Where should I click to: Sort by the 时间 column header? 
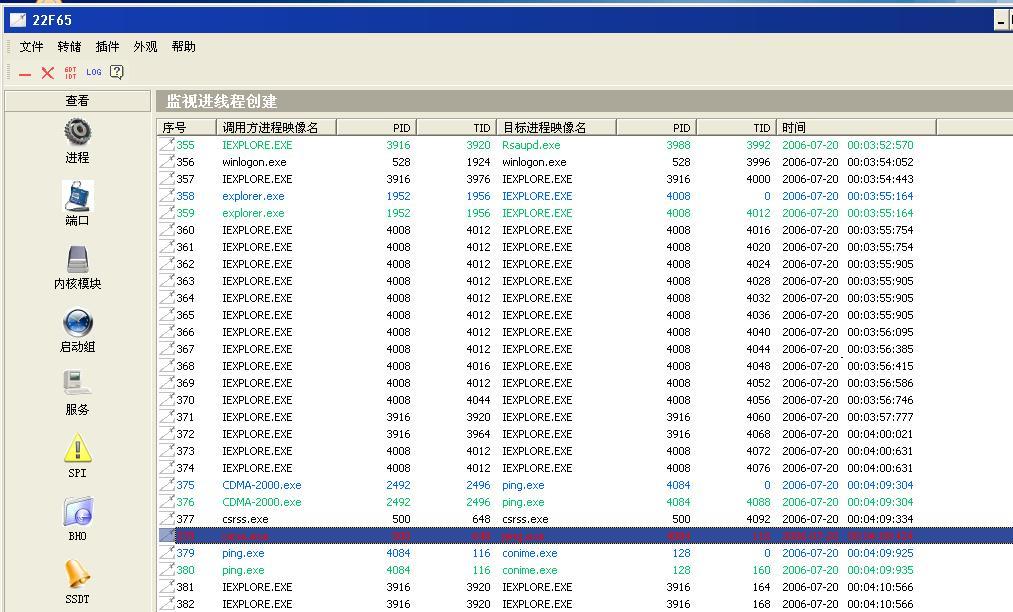[x=855, y=127]
